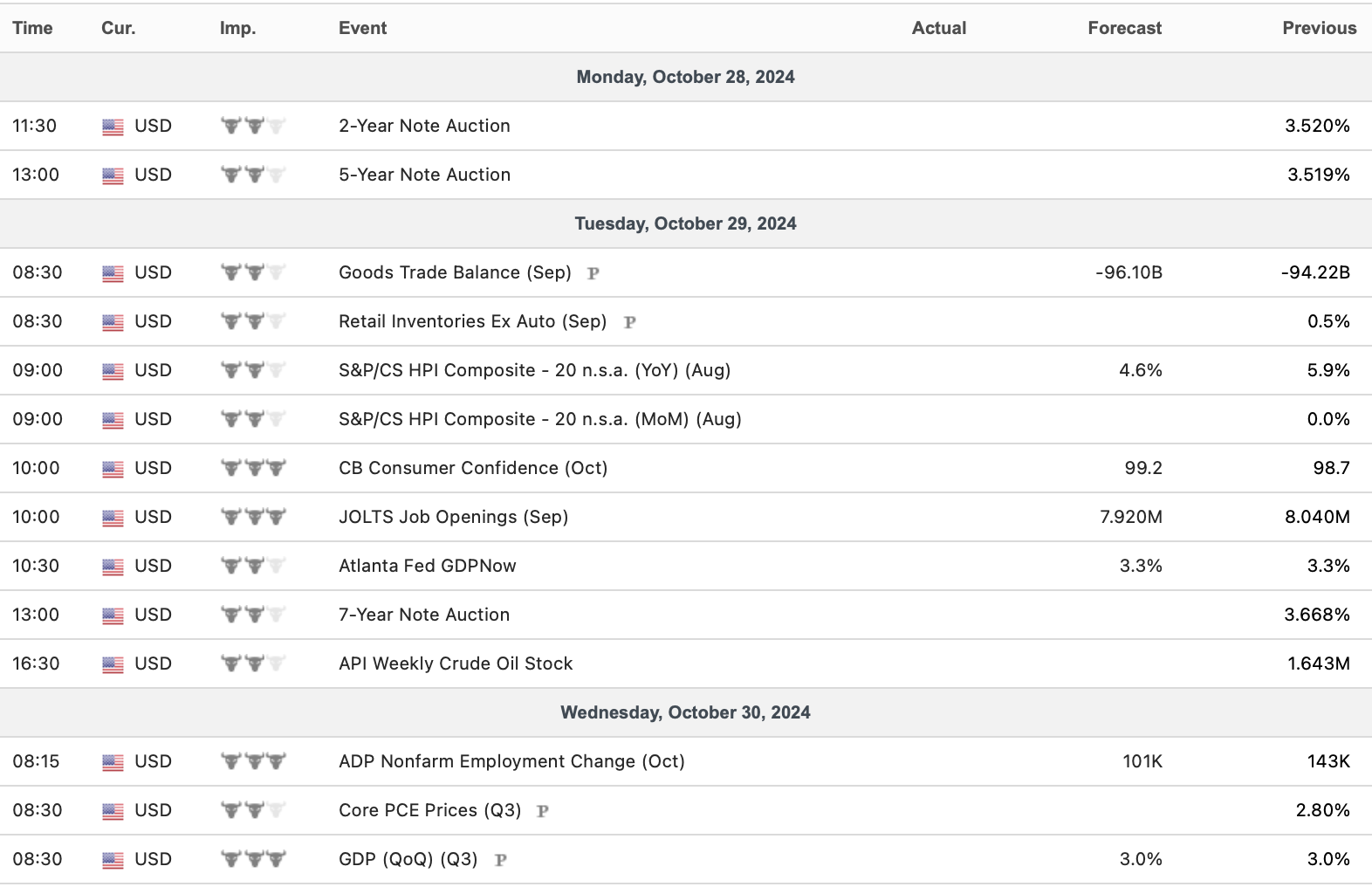Click the US flag on JOLTS Job Openings row
1372x887 pixels.
113,518
